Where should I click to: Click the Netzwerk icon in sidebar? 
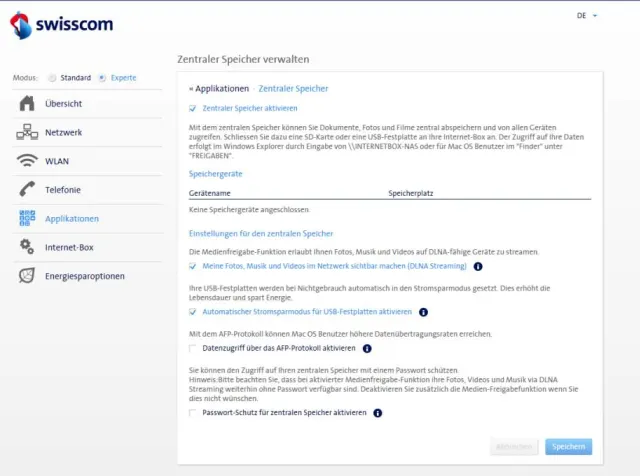click(27, 132)
